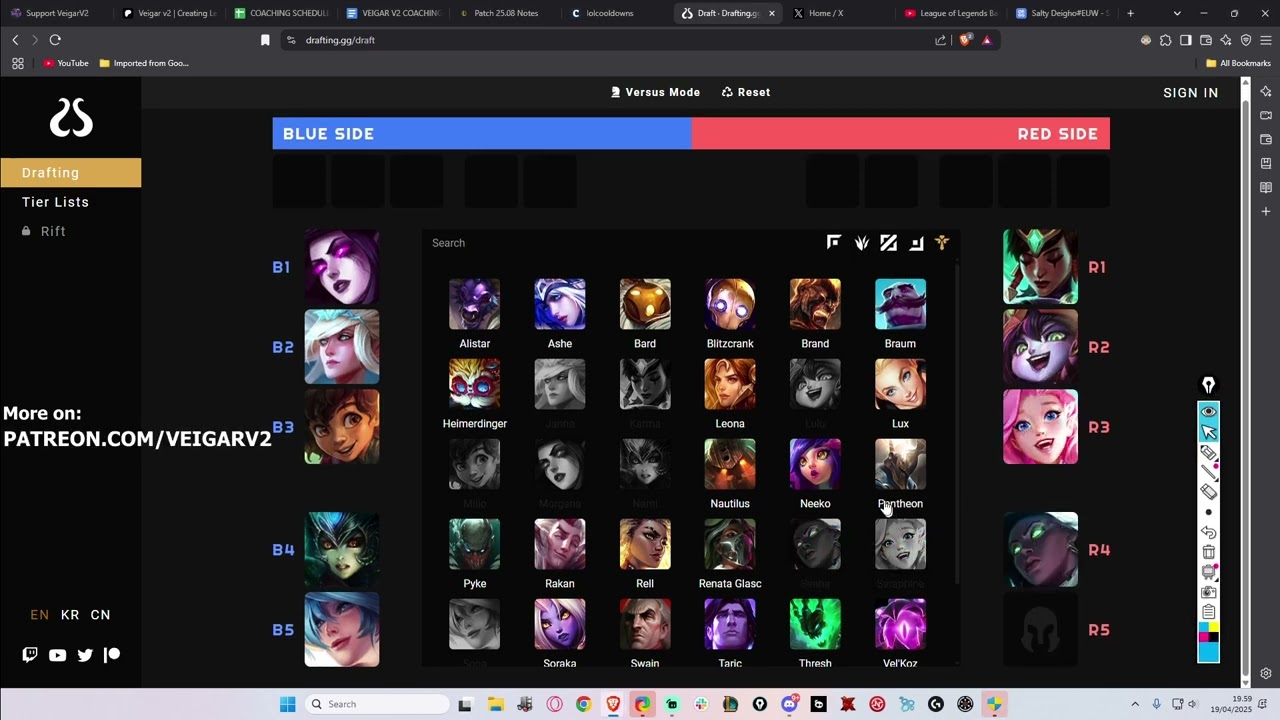Filter champions by mid lane role icon
Screen dimensions: 1280x720
888,242
